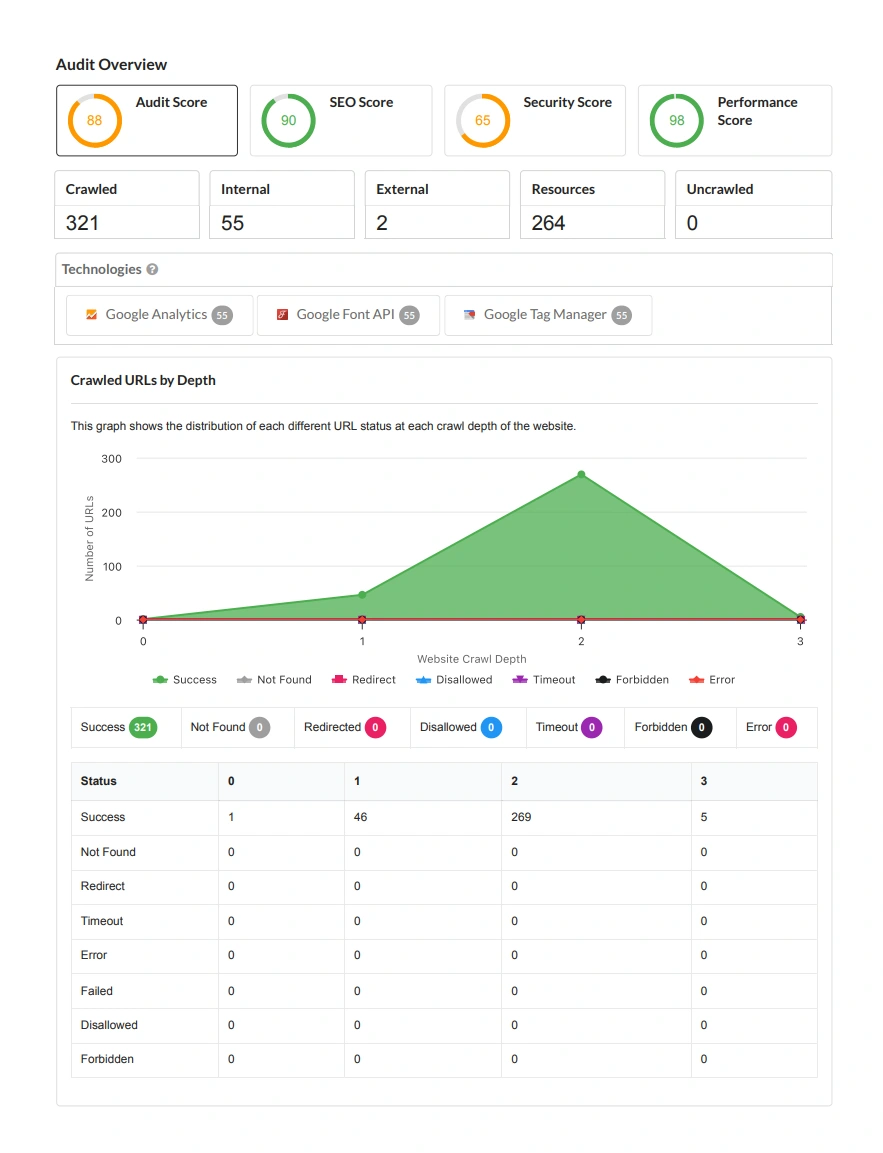Click the Technologies help question mark icon
The height and width of the screenshot is (1153, 883).
coord(152,269)
